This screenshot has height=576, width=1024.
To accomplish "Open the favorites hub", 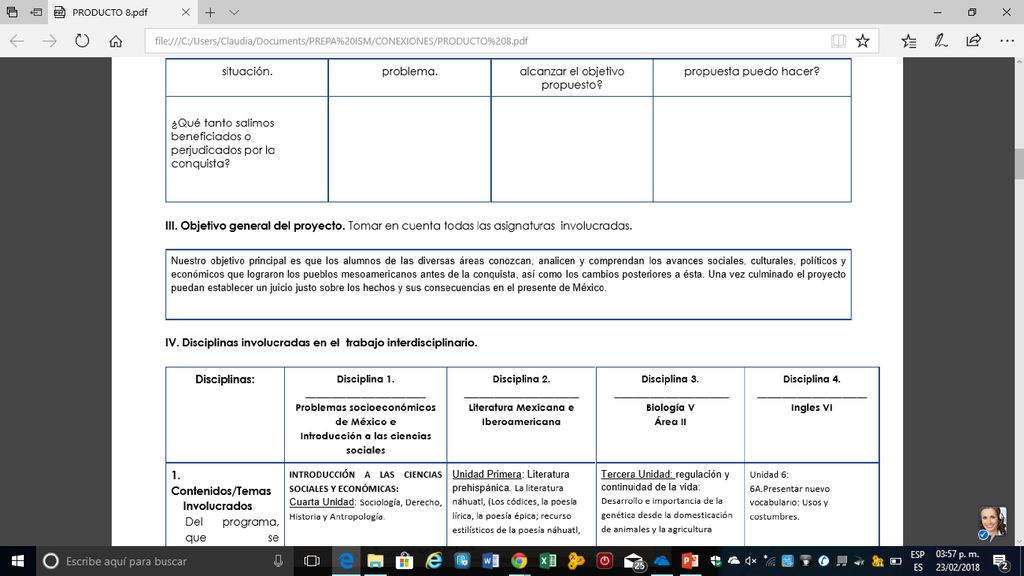I will (908, 40).
